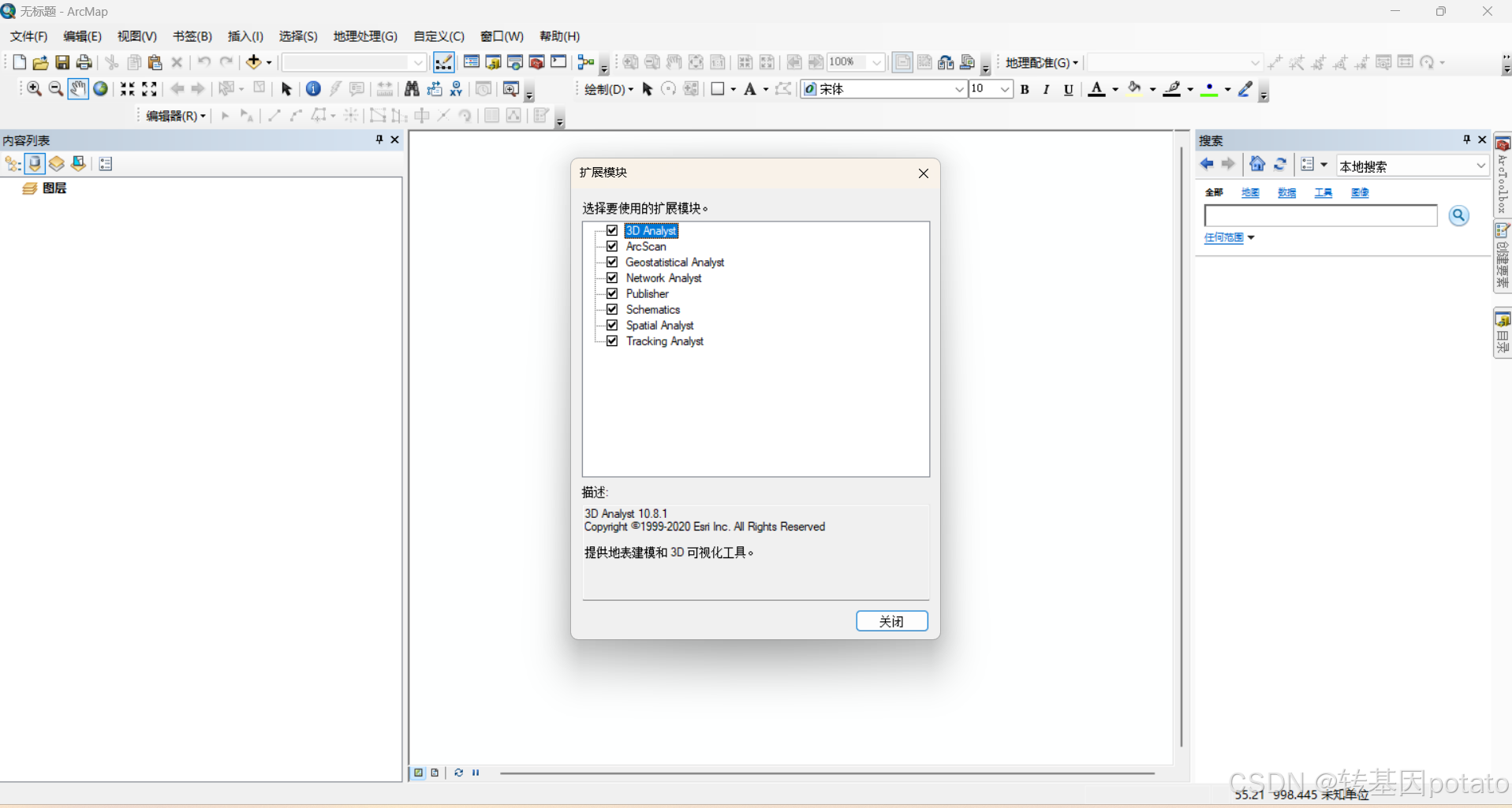Toggle Geostatistical Analyst checkbox
The height and width of the screenshot is (808, 1512).
point(612,262)
